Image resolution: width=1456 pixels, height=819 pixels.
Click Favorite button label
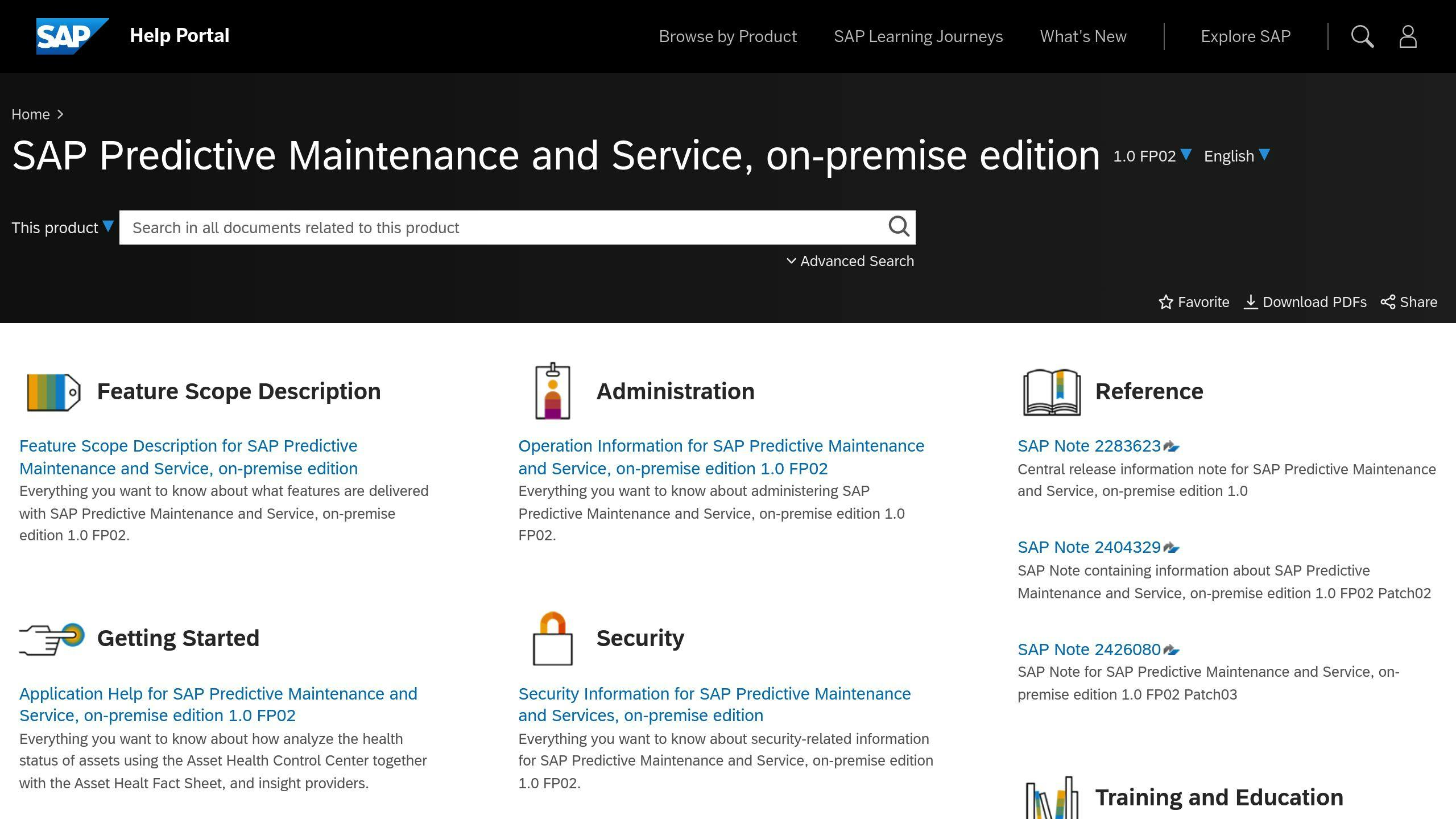[x=1203, y=302]
